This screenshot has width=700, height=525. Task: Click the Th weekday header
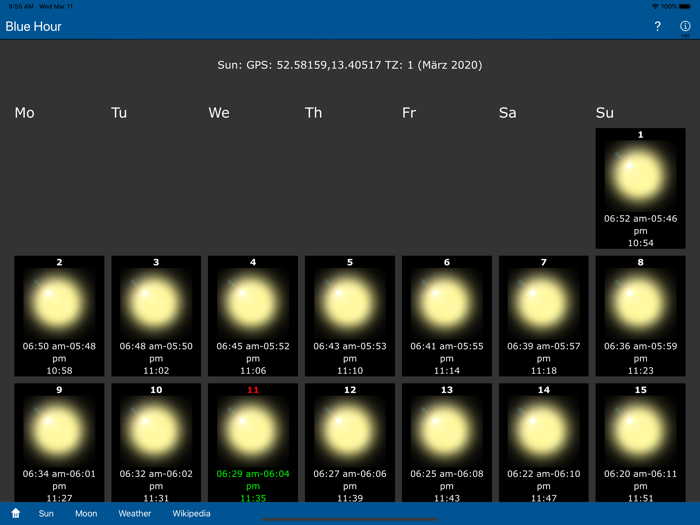[x=313, y=112]
